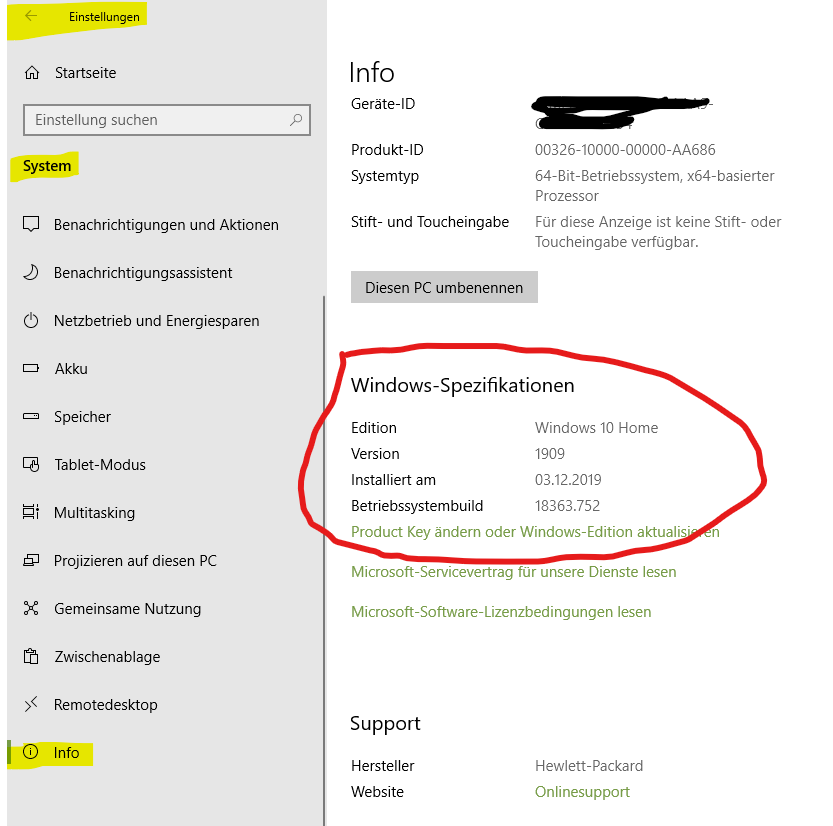Open Benachrichtigungen und Aktionen settings
The image size is (833, 826).
(x=166, y=225)
